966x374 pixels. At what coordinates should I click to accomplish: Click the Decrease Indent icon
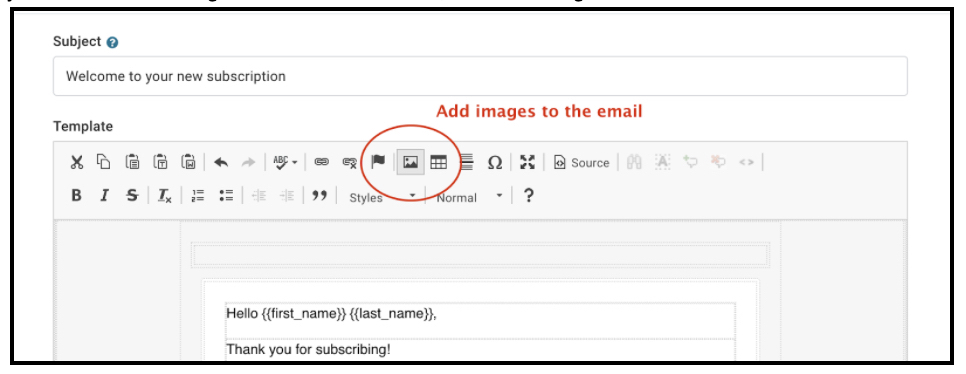point(259,196)
